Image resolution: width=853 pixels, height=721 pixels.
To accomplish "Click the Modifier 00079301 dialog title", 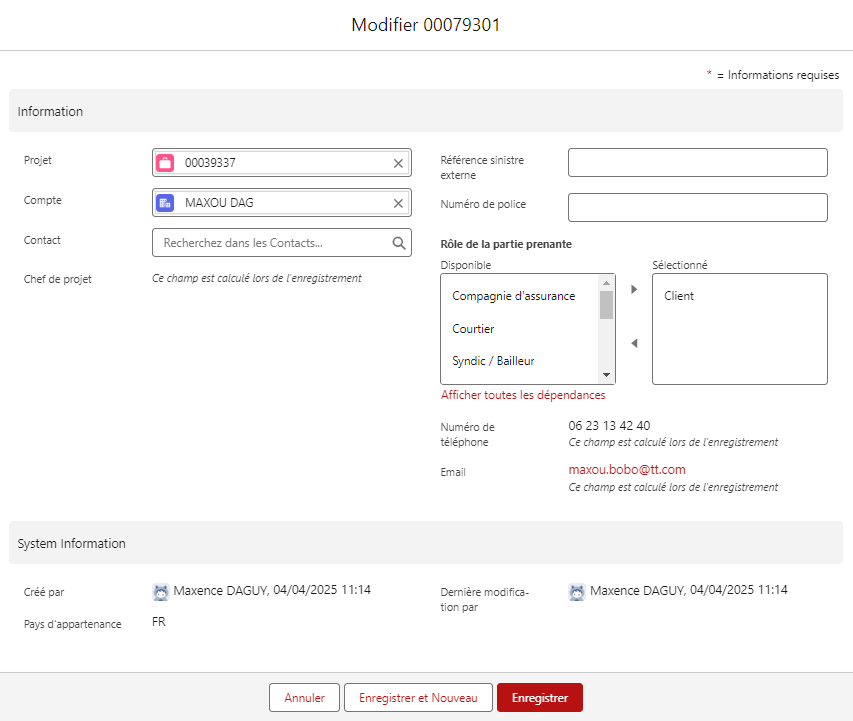I will (425, 24).
